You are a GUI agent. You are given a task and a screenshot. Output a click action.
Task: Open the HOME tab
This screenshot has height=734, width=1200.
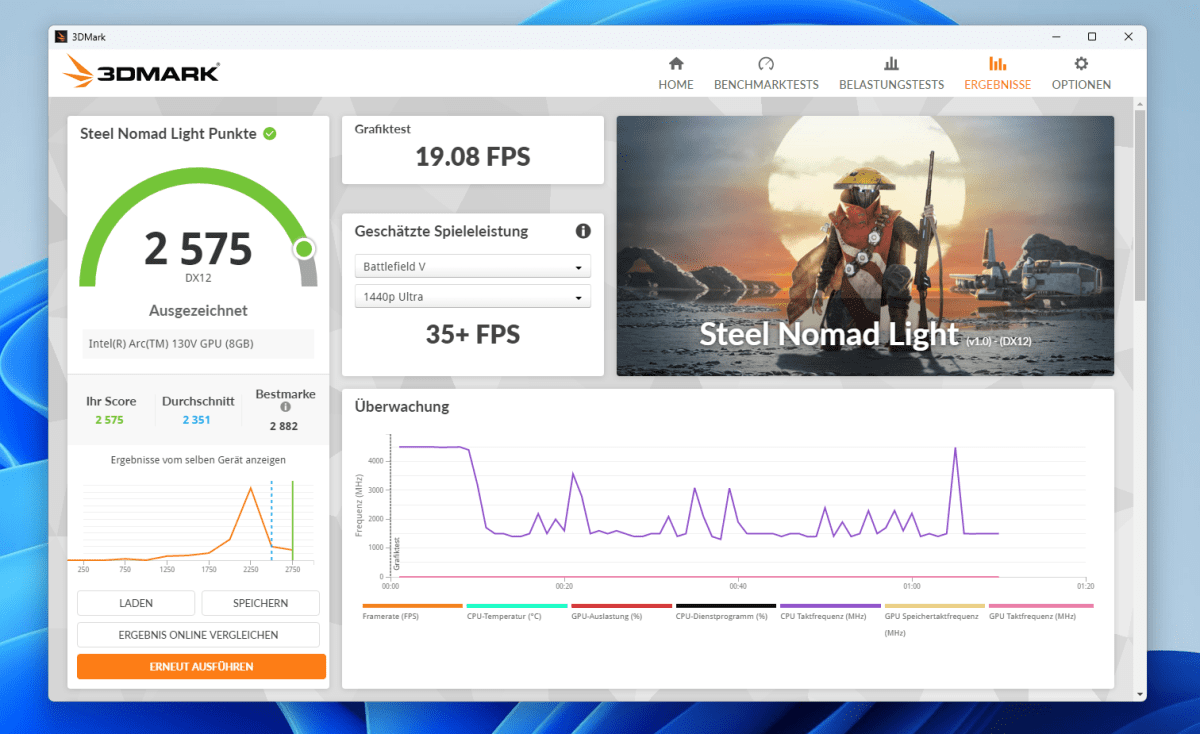click(676, 85)
